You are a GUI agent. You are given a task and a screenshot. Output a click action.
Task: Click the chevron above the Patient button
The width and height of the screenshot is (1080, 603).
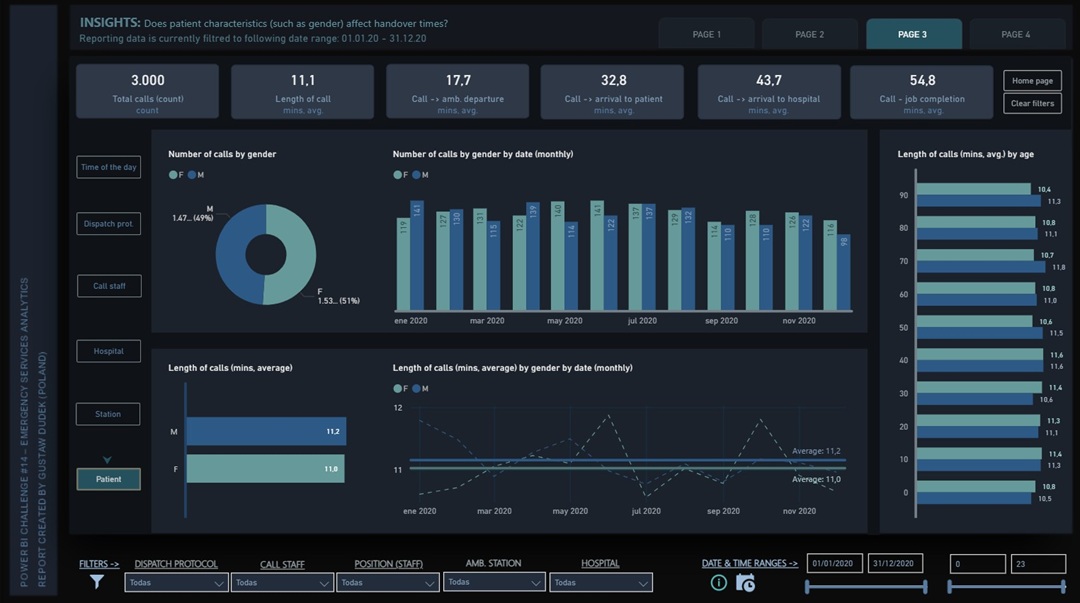[x=108, y=460]
